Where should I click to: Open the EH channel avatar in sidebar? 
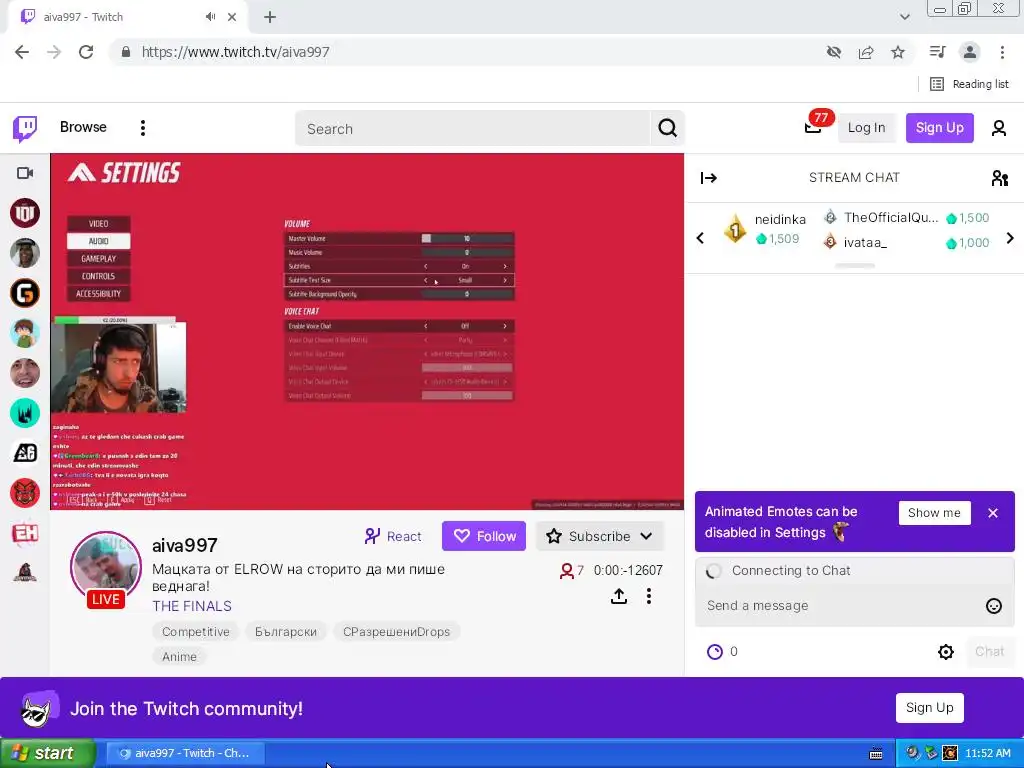pyautogui.click(x=25, y=533)
